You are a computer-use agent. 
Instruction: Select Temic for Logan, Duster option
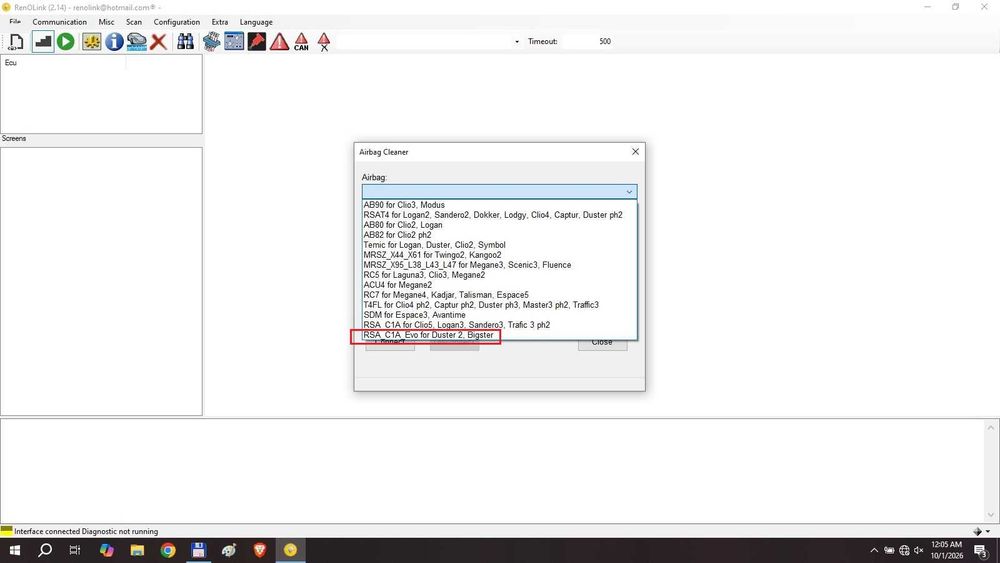point(499,245)
